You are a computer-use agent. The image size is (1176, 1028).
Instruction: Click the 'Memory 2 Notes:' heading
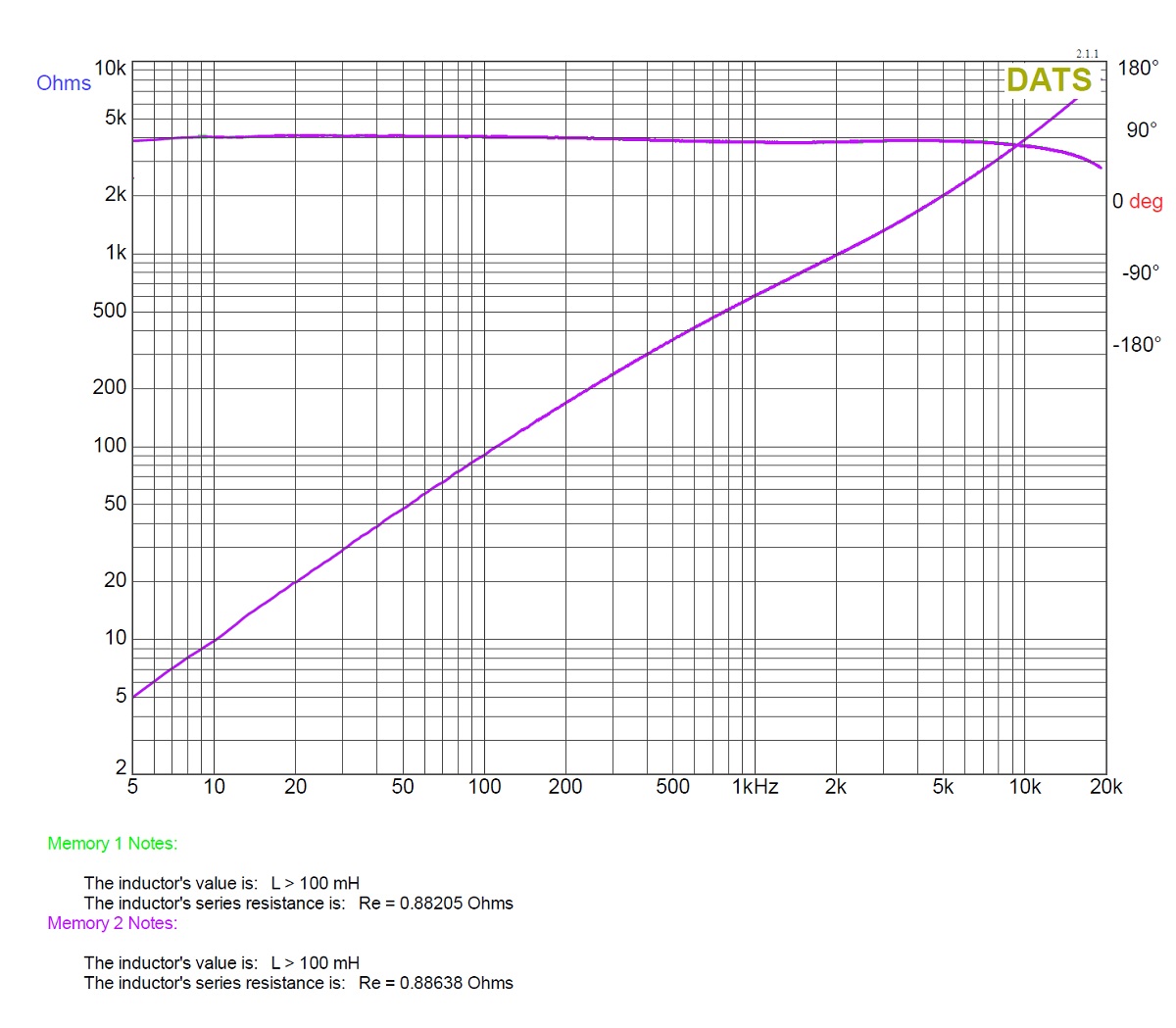click(113, 923)
